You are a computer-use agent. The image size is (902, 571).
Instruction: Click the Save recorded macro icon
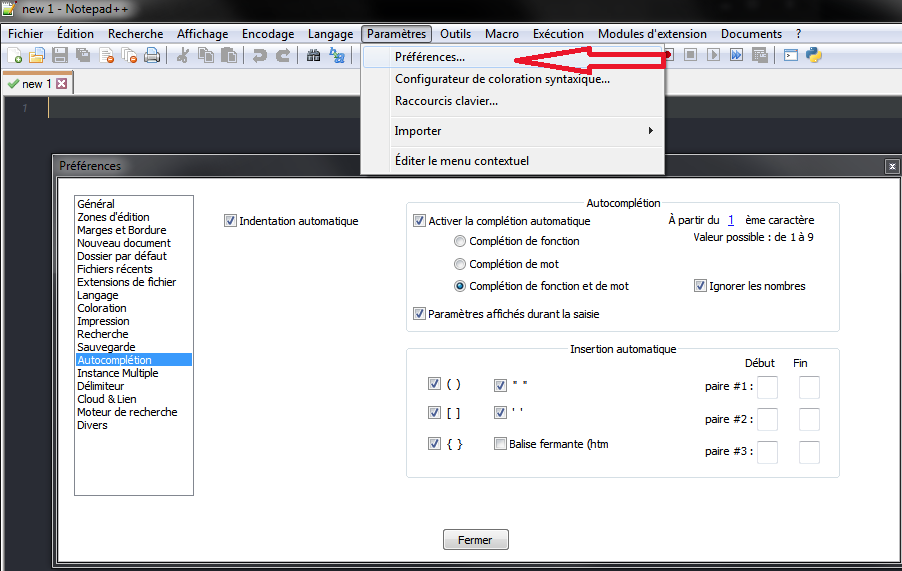[x=760, y=55]
